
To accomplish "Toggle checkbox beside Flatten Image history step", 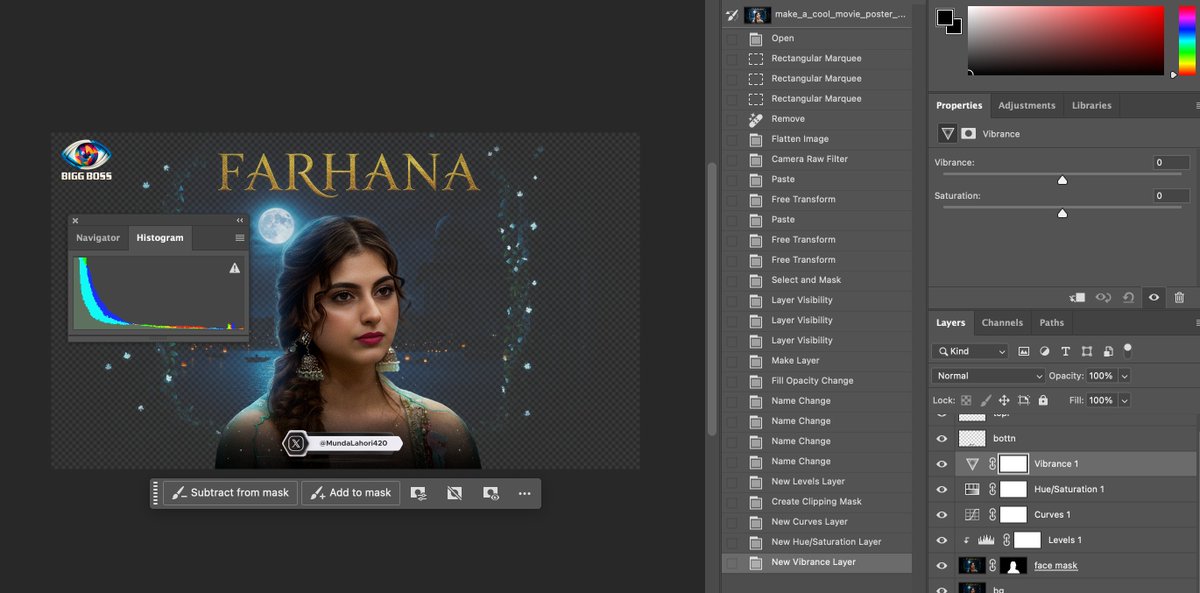I will (x=732, y=139).
